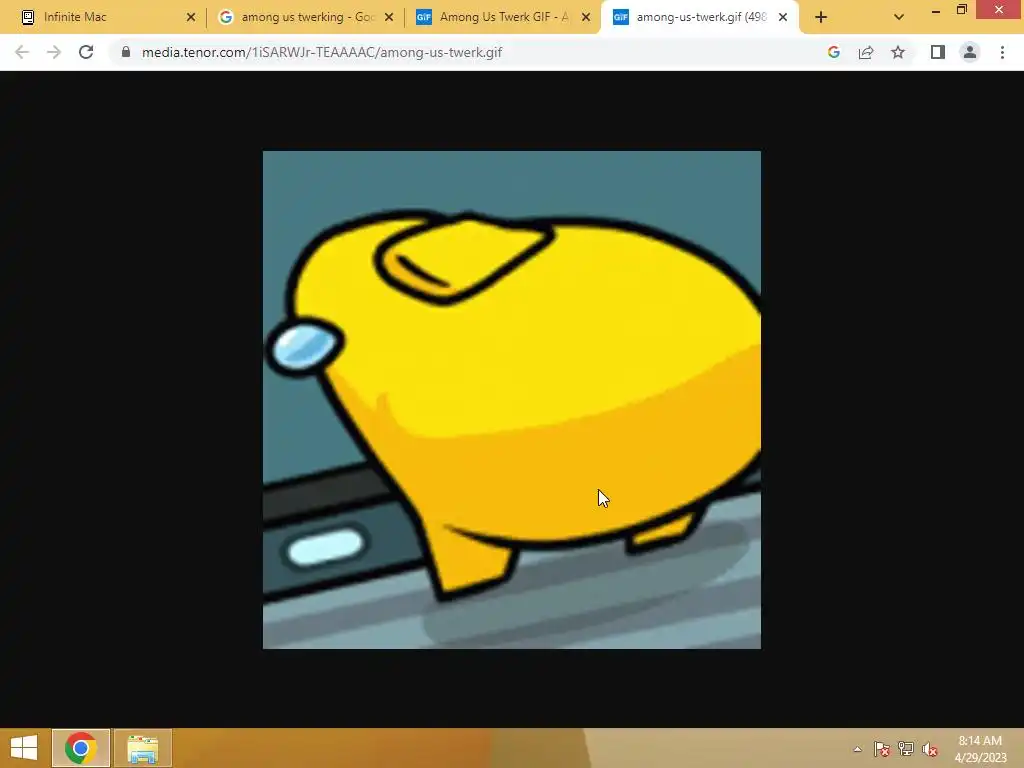Click the yellow Among Us GIF image
The width and height of the screenshot is (1024, 768).
[511, 400]
